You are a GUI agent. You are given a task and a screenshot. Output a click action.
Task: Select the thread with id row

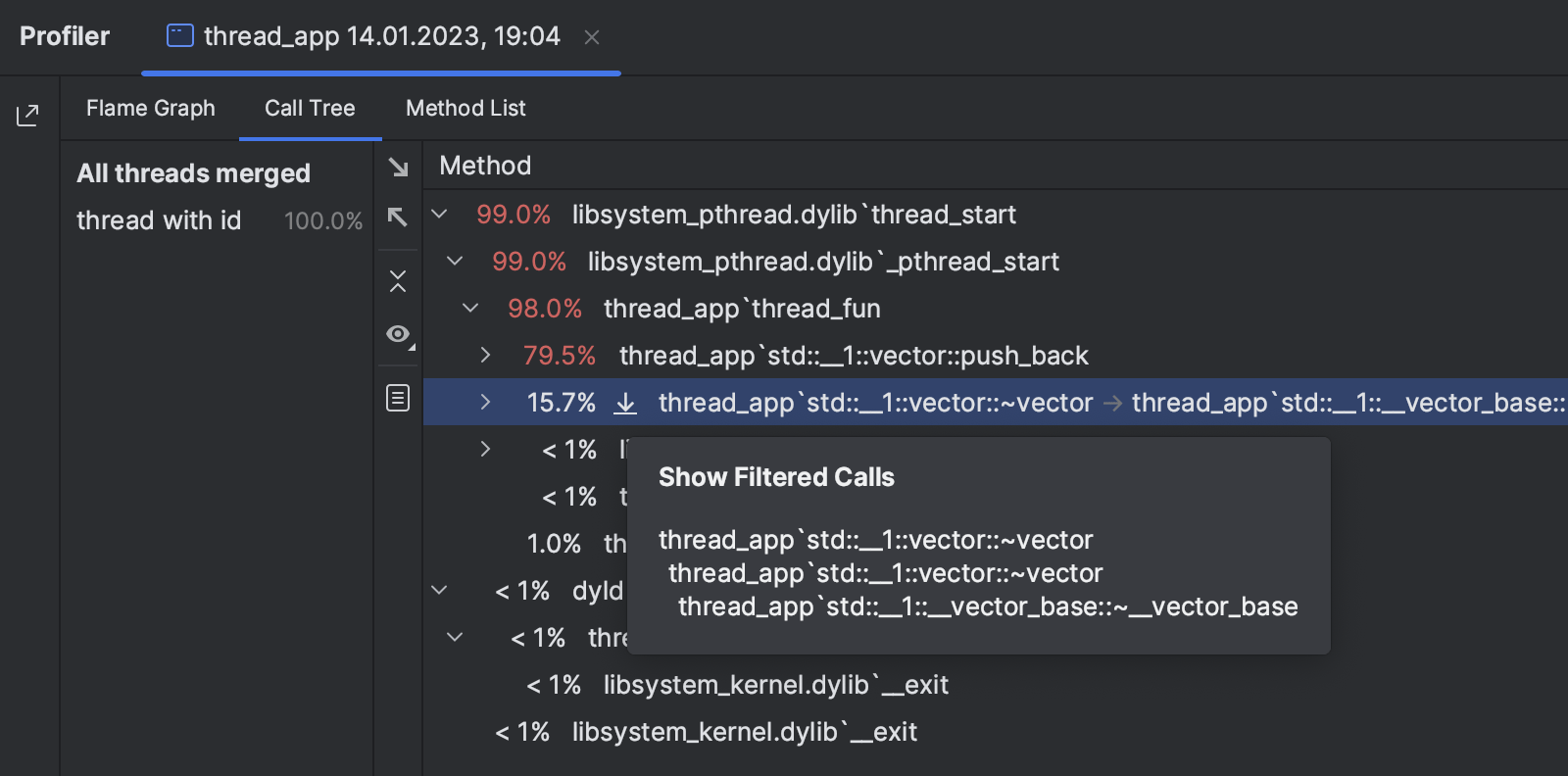click(159, 220)
